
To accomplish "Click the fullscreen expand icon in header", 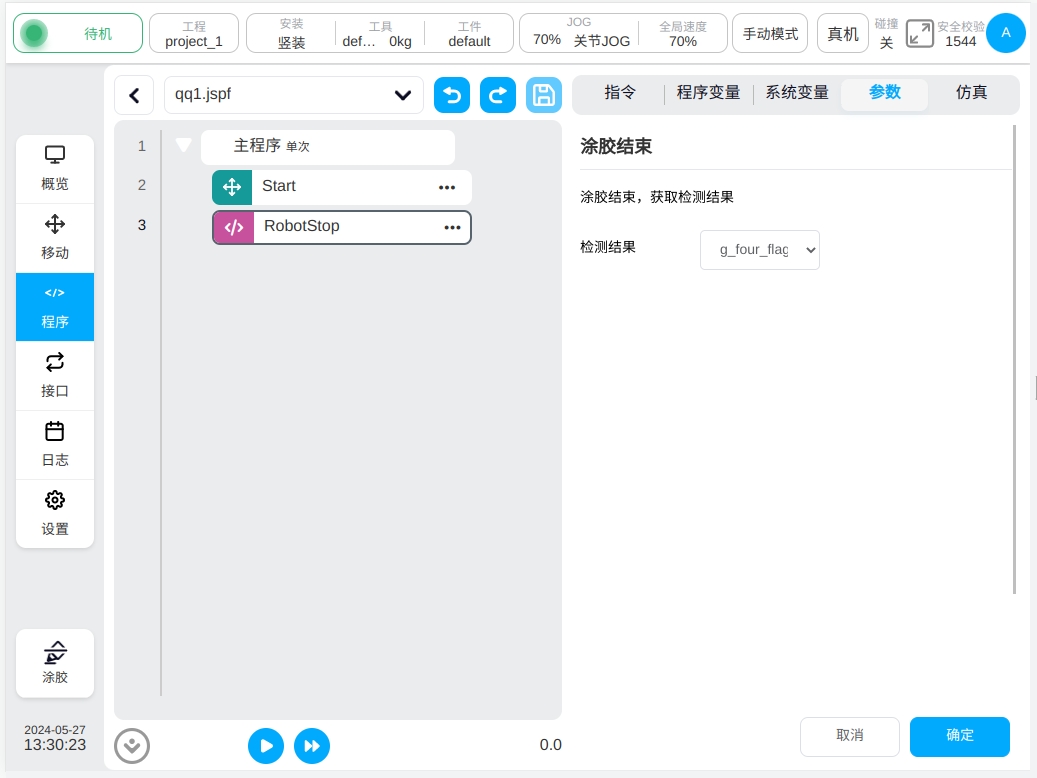I will click(x=919, y=34).
